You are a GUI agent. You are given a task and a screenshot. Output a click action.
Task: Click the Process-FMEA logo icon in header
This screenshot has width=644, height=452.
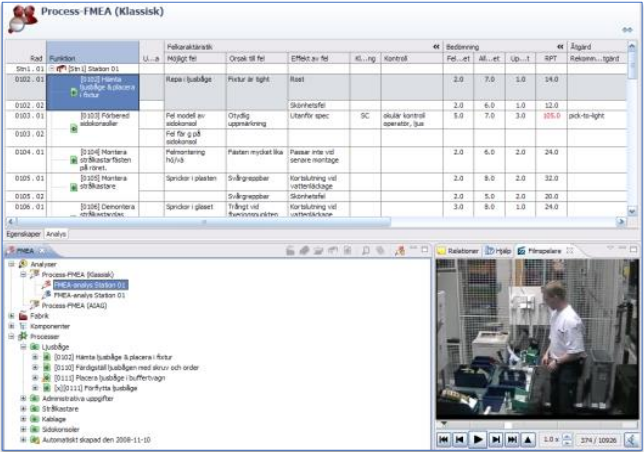click(x=20, y=14)
